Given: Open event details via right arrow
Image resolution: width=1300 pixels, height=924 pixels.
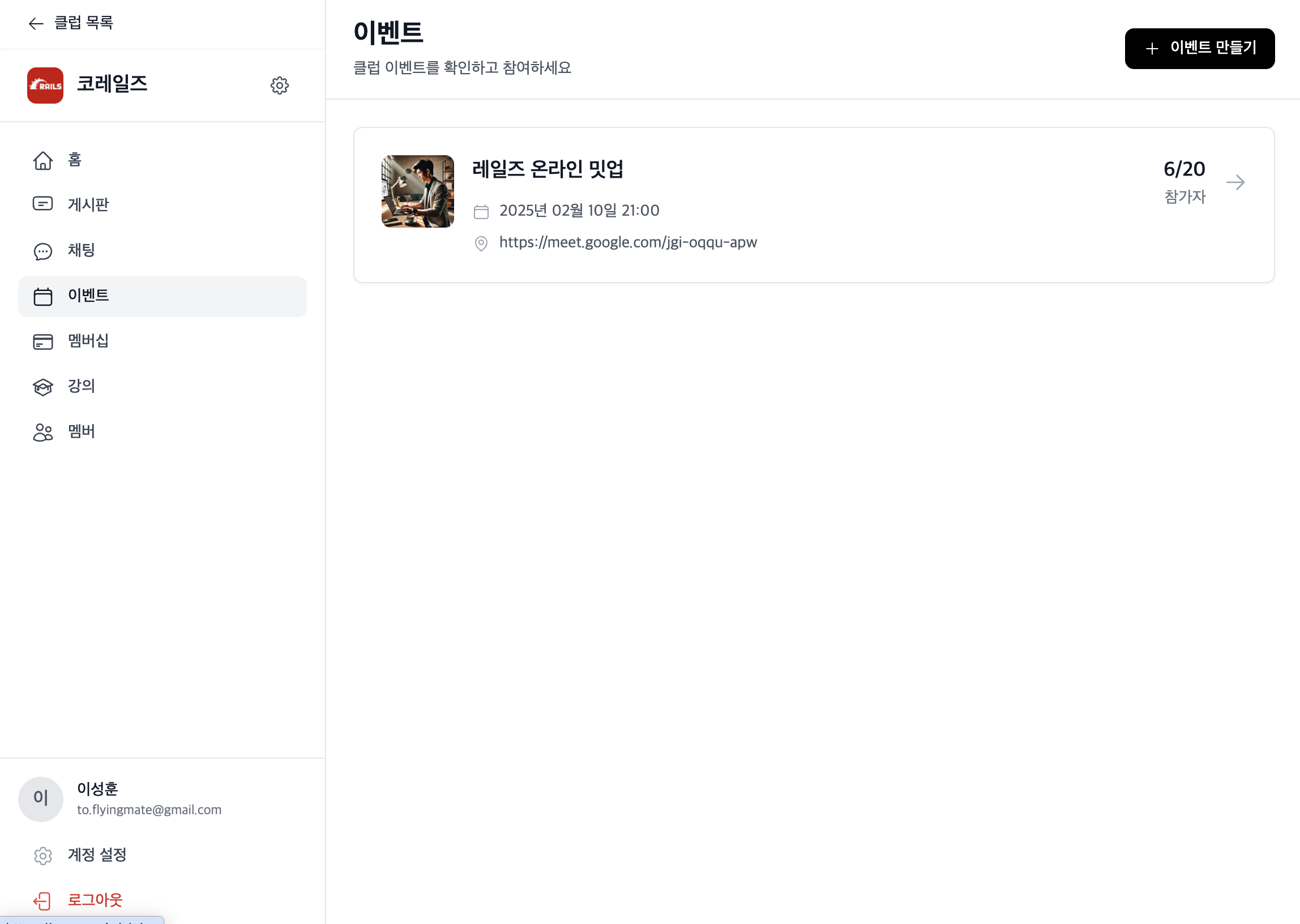Looking at the screenshot, I should click(x=1235, y=182).
